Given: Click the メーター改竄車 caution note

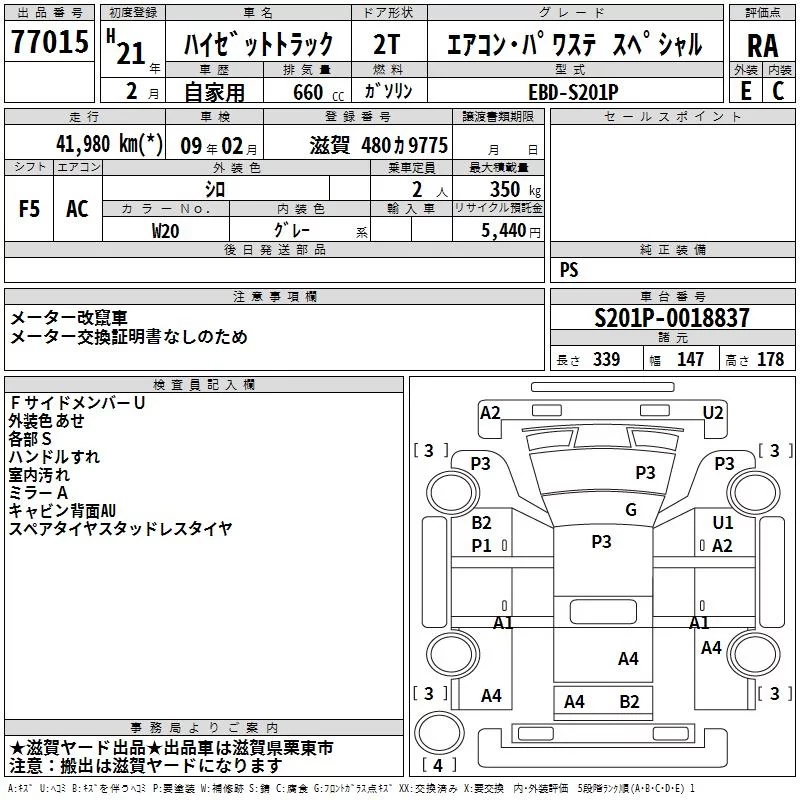Looking at the screenshot, I should (x=70, y=318).
